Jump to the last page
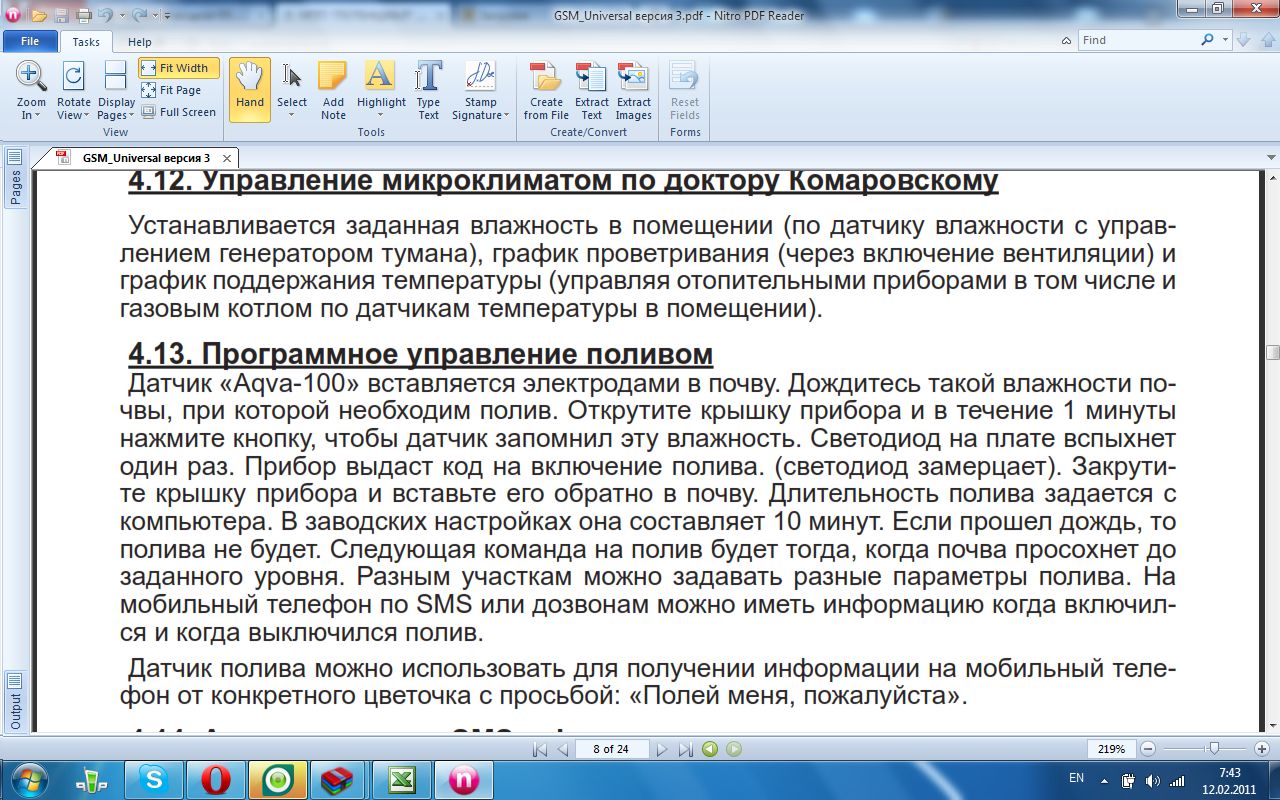This screenshot has height=800, width=1280. [x=685, y=749]
